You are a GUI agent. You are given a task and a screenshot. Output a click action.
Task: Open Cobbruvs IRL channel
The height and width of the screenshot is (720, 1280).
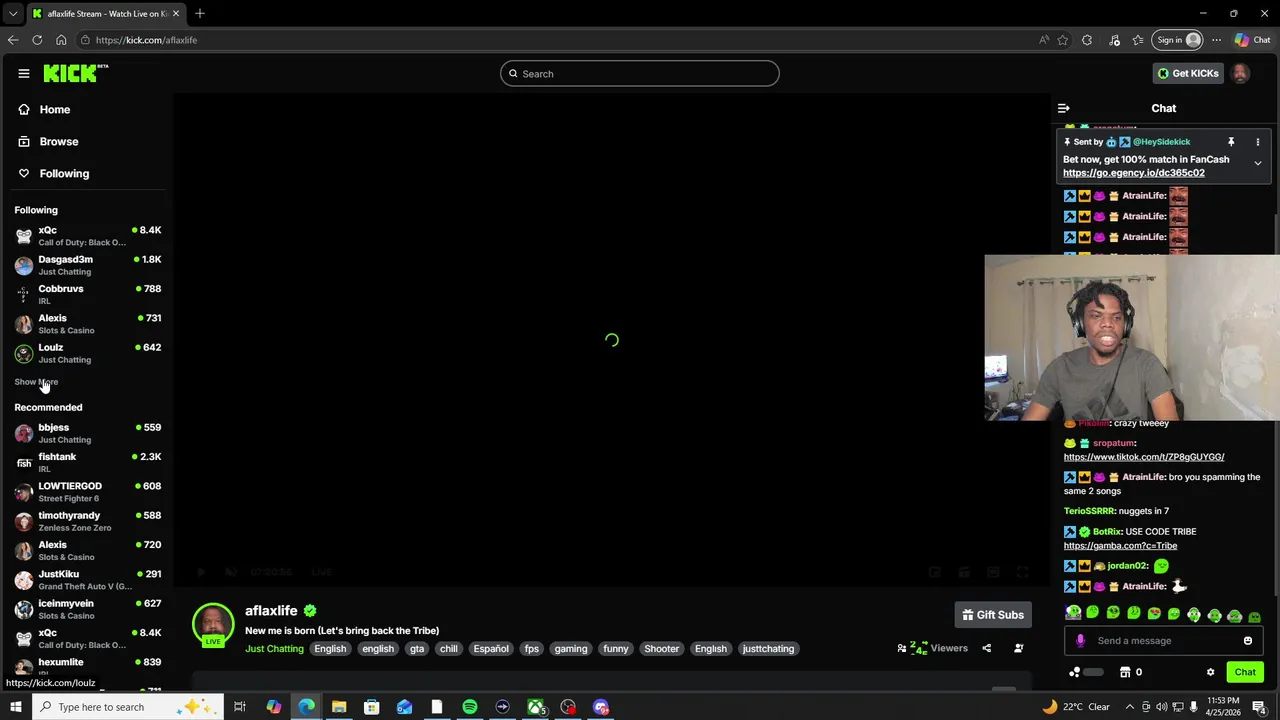tap(88, 294)
